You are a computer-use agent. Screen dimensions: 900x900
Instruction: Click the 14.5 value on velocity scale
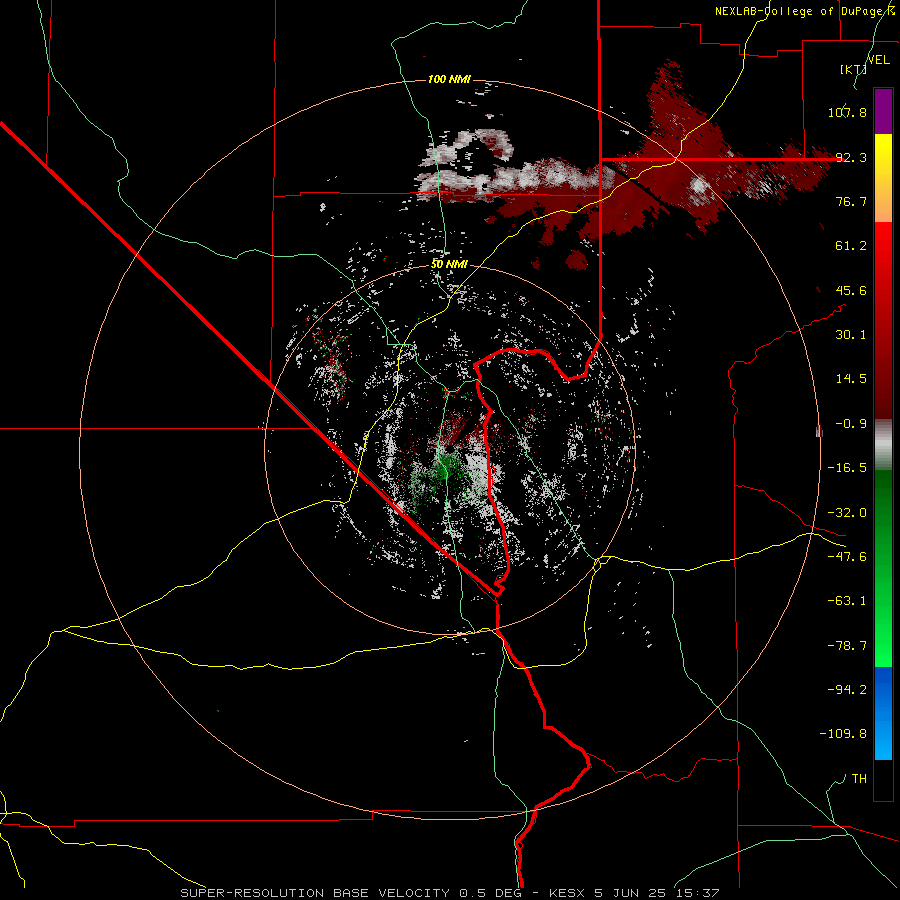pyautogui.click(x=851, y=379)
